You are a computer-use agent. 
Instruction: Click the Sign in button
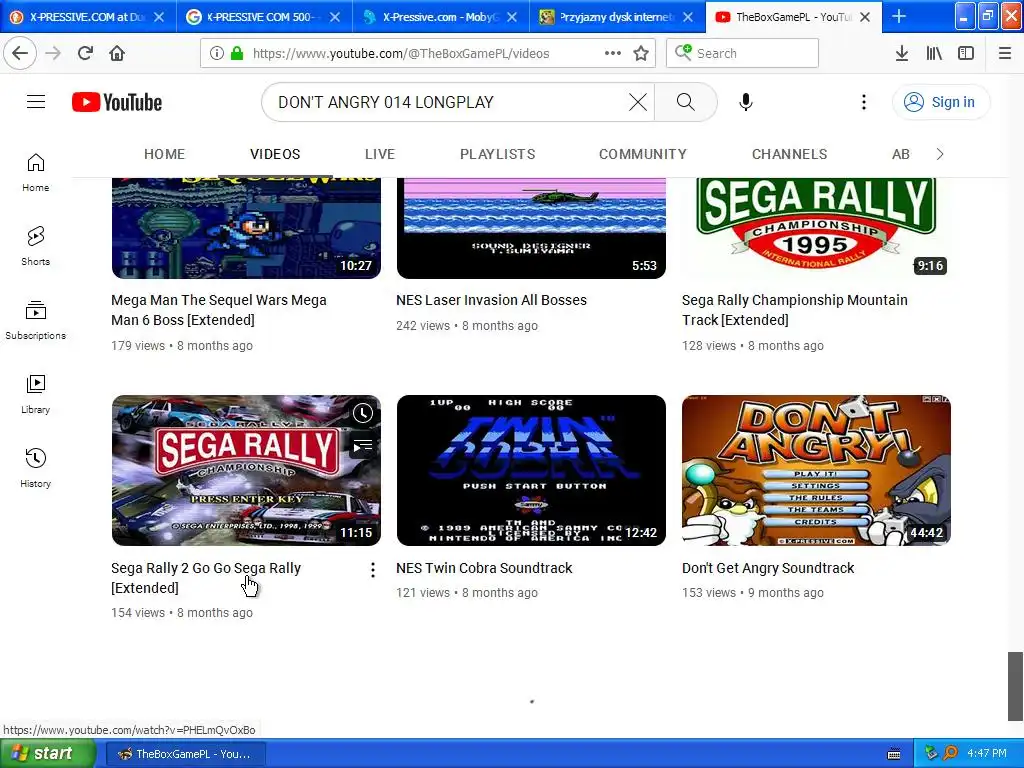point(940,102)
